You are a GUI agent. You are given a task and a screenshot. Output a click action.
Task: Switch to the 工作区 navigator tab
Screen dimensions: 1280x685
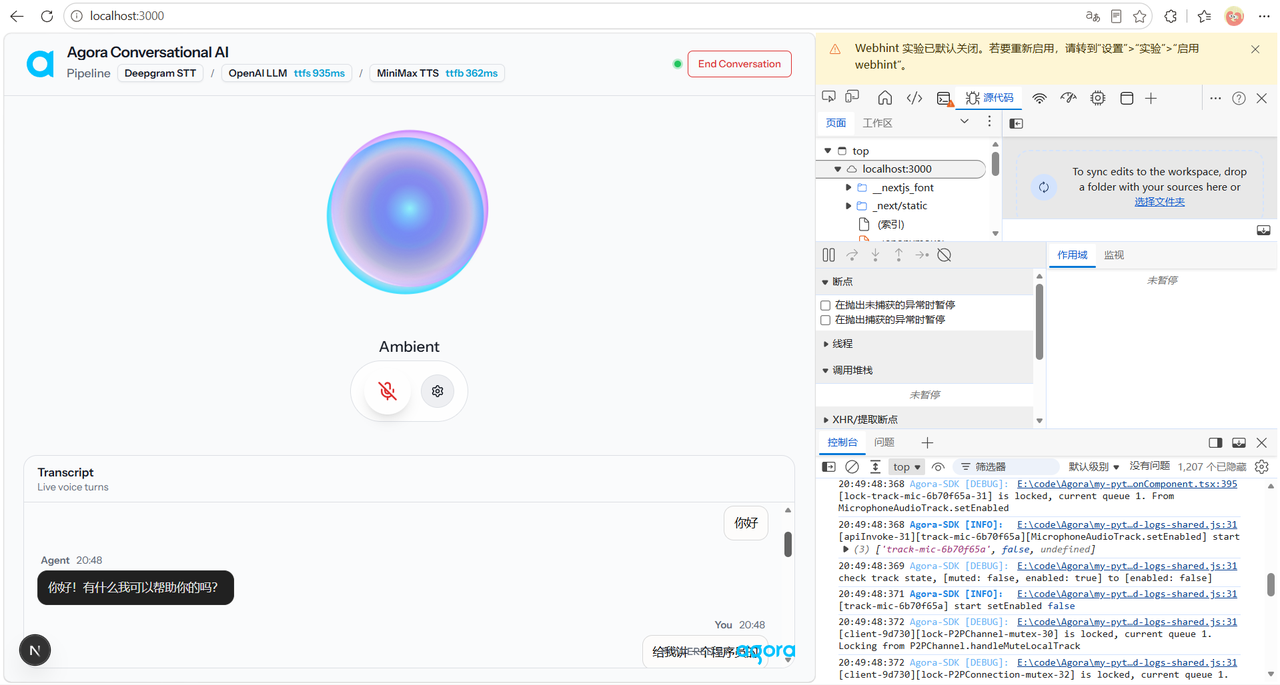click(877, 123)
